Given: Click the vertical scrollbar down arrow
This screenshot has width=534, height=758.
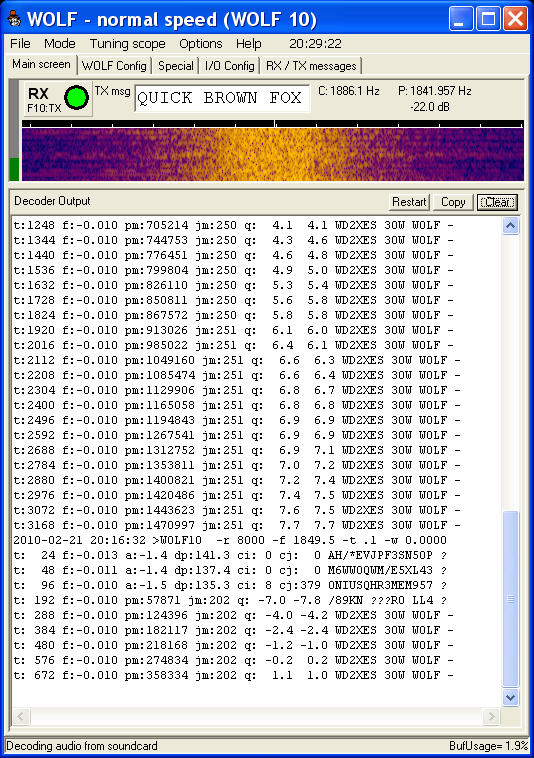Looking at the screenshot, I should tap(511, 697).
